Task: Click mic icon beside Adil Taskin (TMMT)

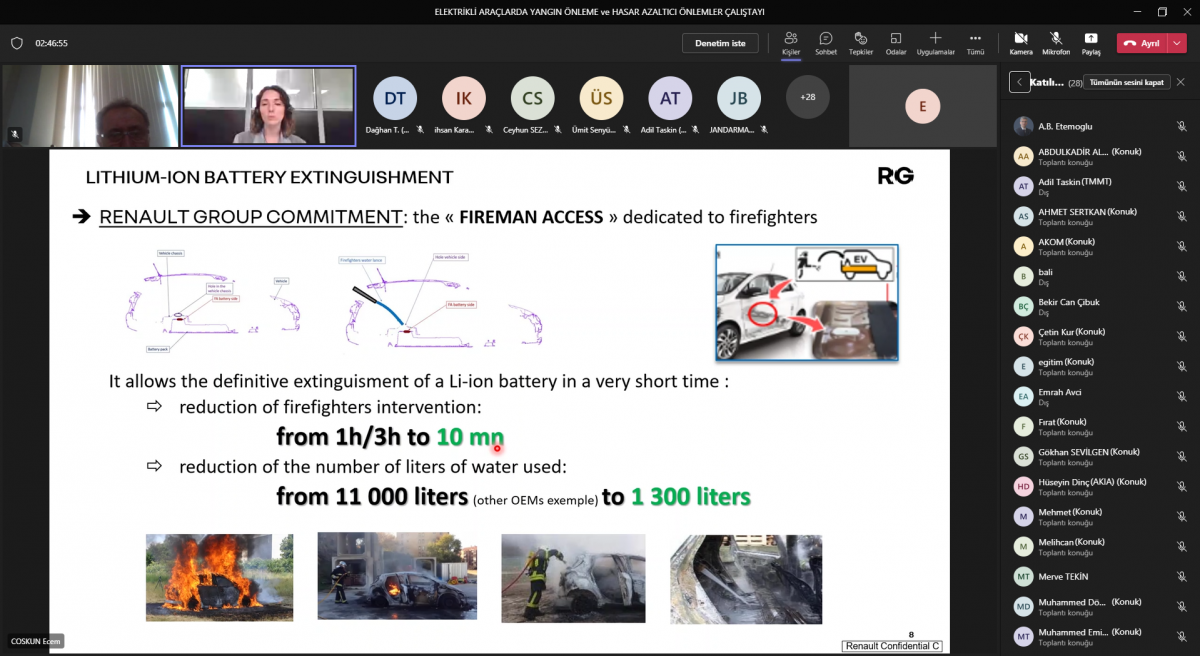Action: pyautogui.click(x=1181, y=186)
